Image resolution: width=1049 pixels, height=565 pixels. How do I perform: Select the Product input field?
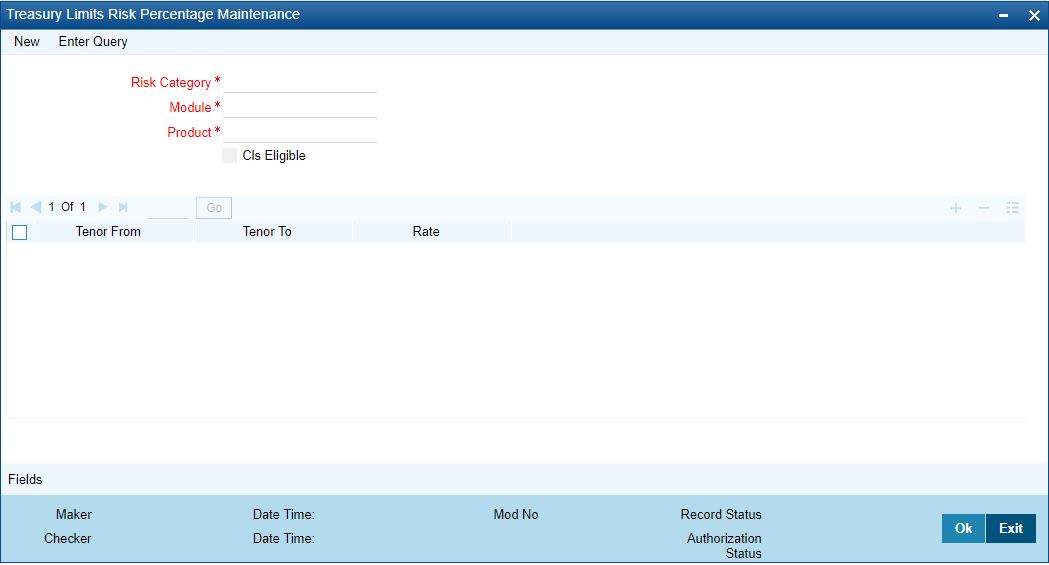(x=300, y=132)
